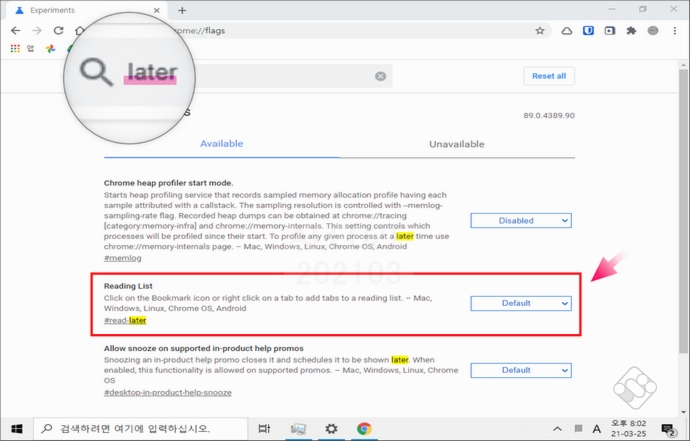Switch to the Available tab
Viewport: 690px width, 441px height.
coord(221,144)
